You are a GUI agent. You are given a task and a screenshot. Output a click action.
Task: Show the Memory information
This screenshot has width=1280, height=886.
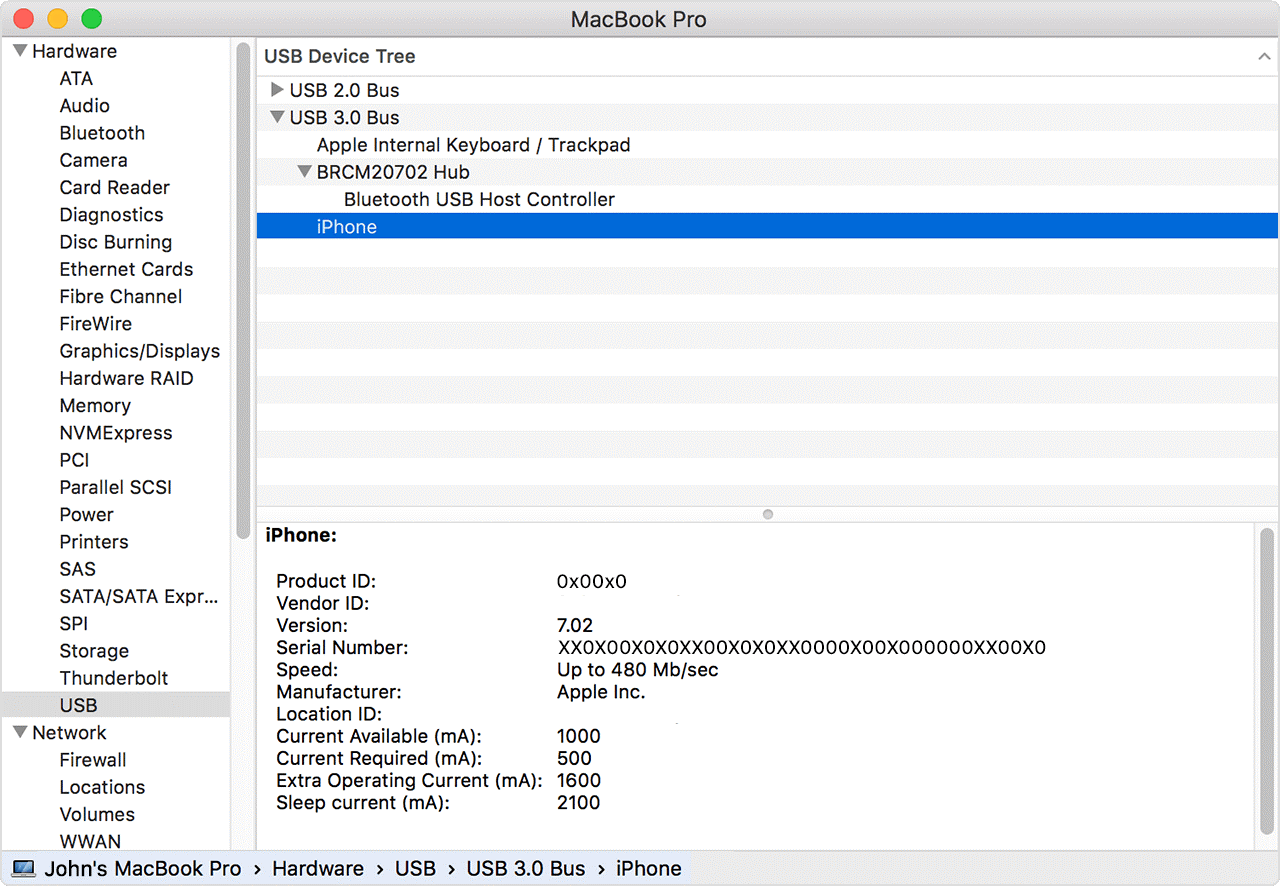click(x=95, y=405)
